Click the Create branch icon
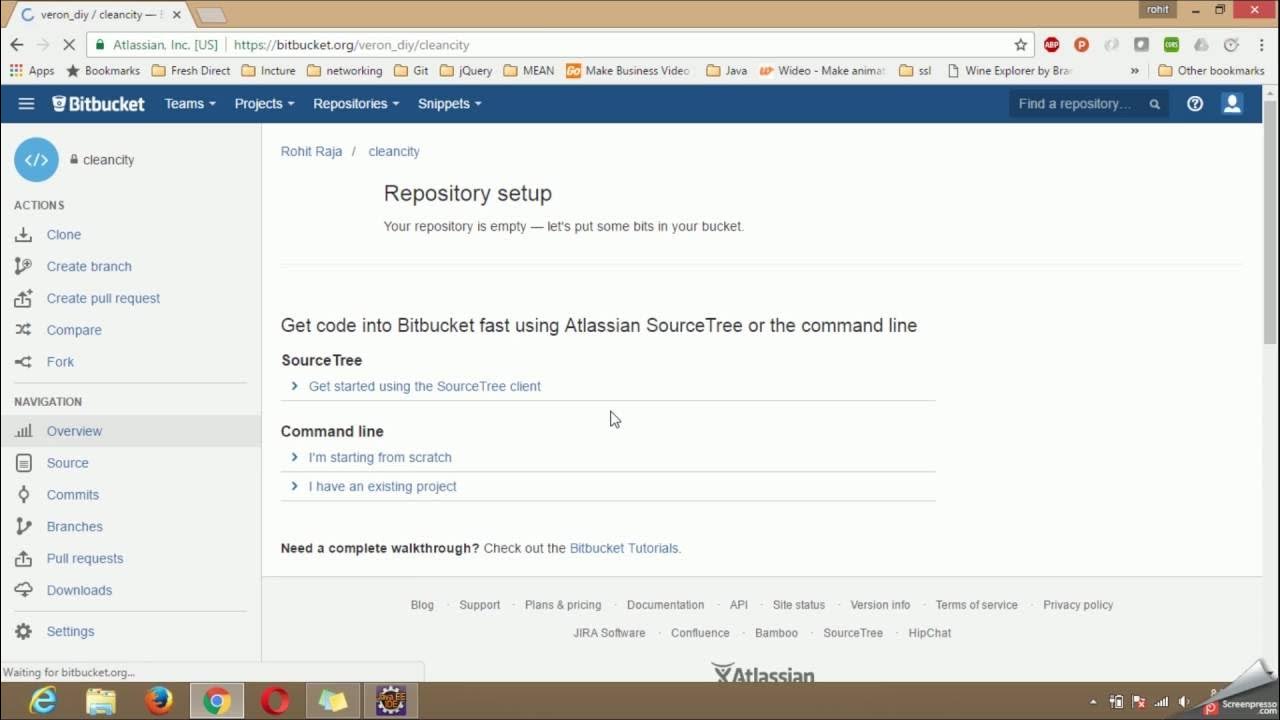This screenshot has height=720, width=1280. (x=24, y=267)
